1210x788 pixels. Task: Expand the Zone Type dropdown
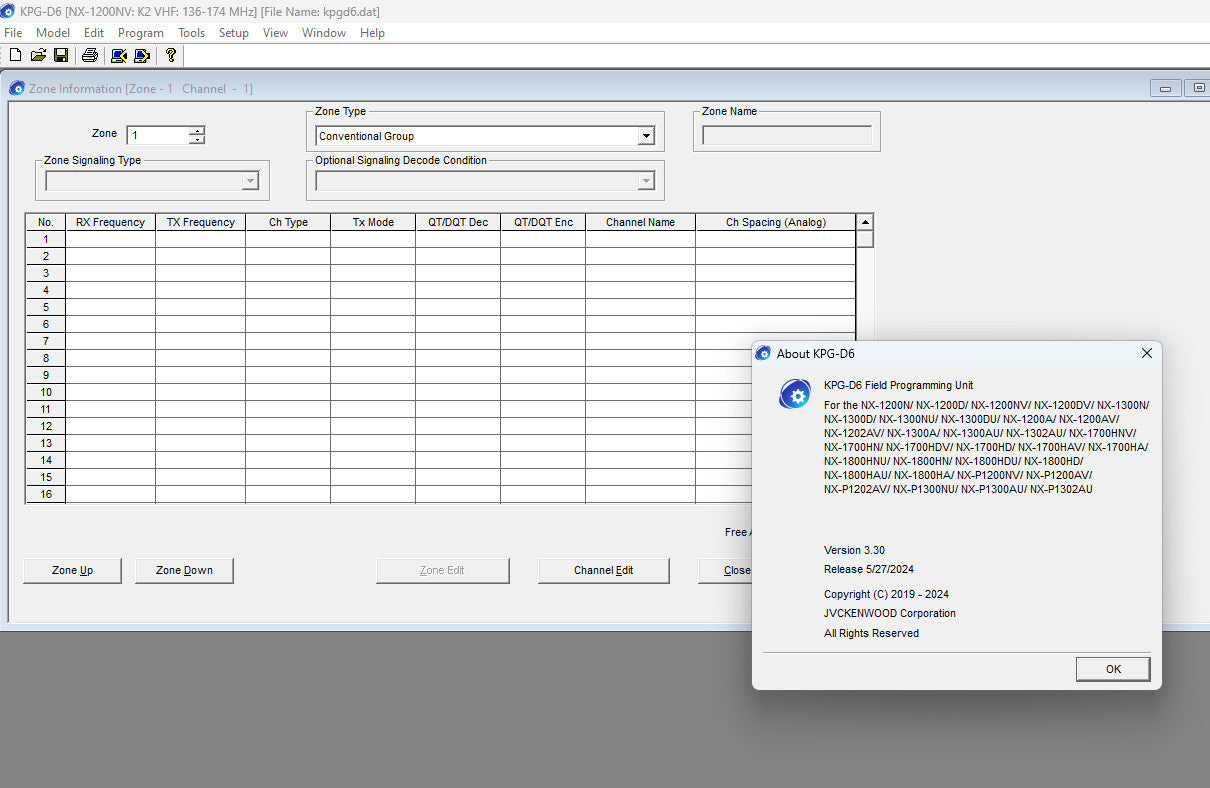[x=646, y=136]
